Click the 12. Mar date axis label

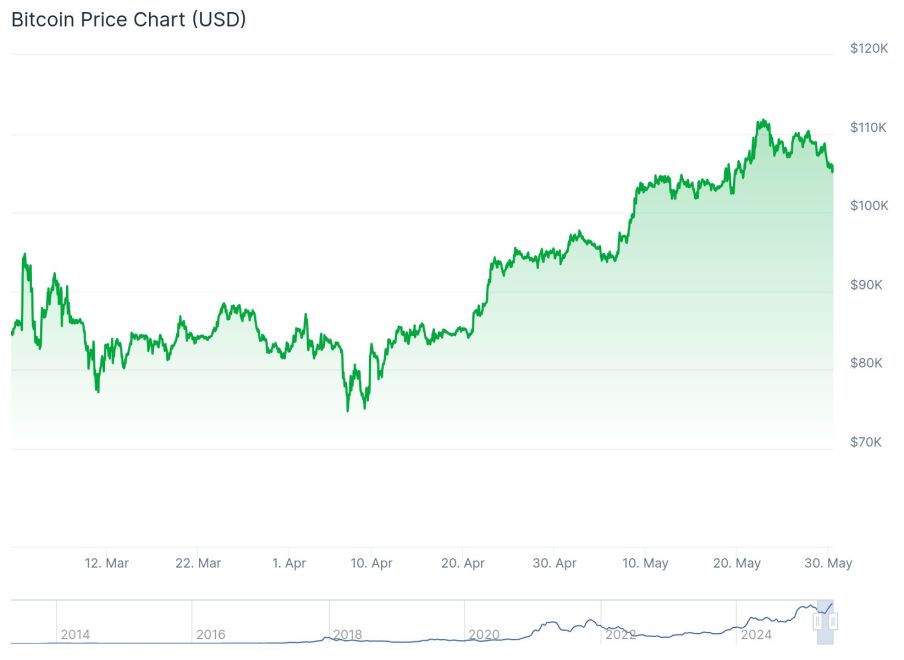pyautogui.click(x=106, y=564)
